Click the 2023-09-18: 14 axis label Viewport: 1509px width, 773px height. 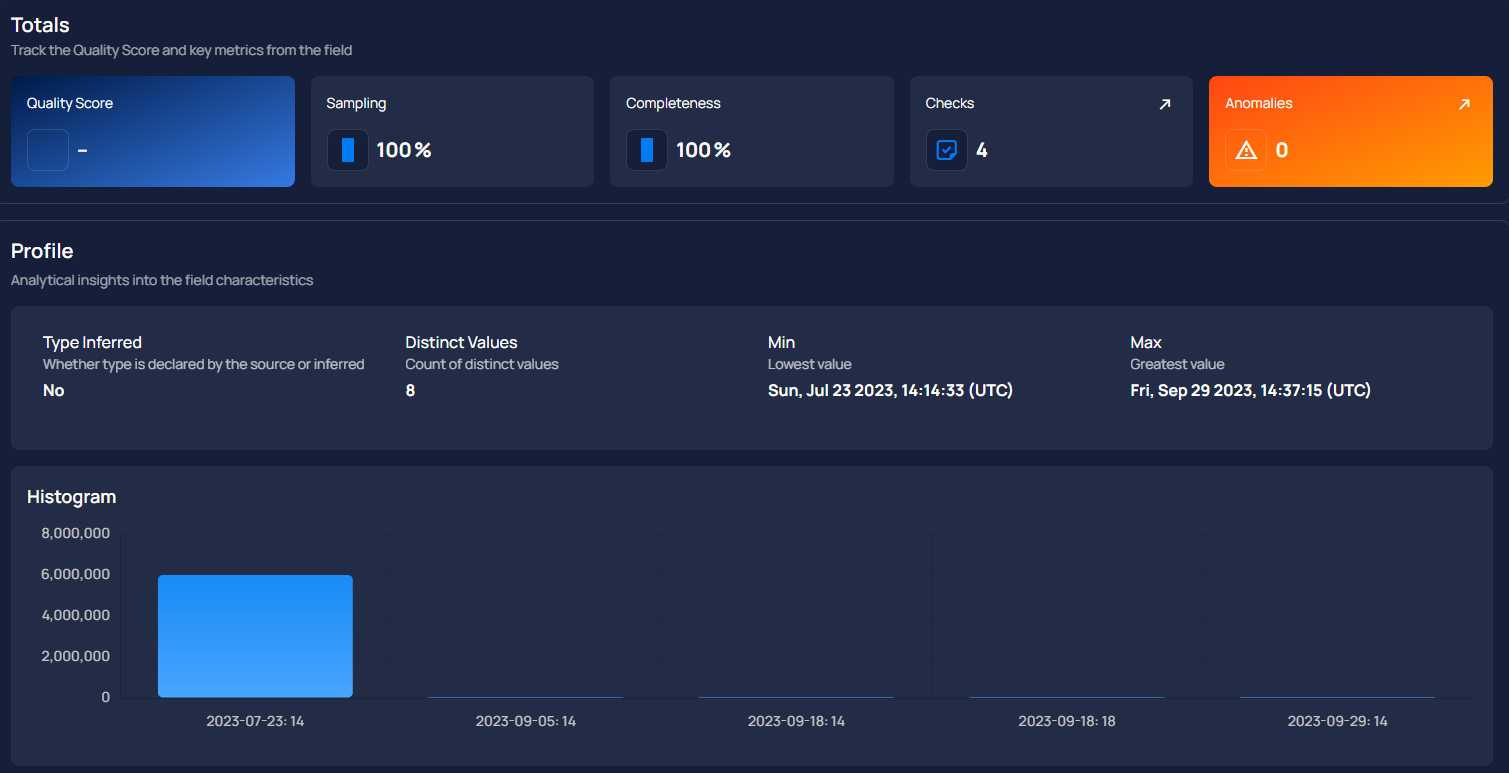point(796,721)
